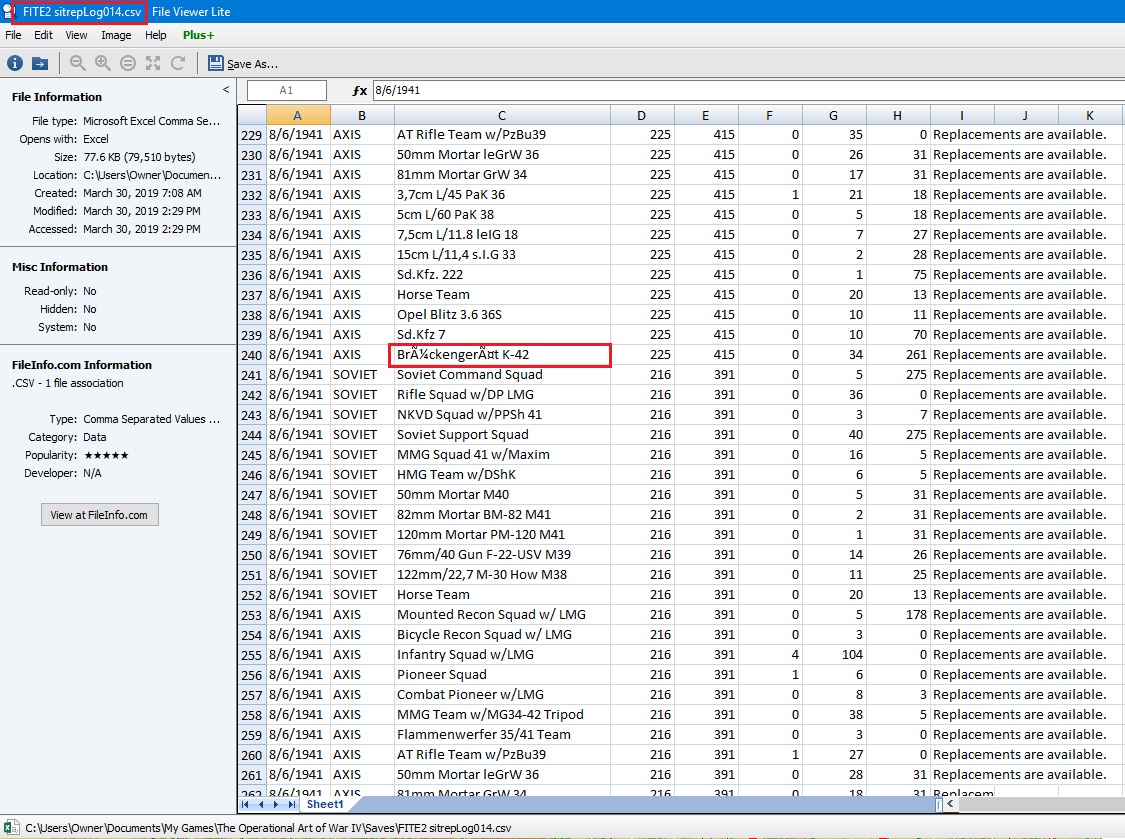Click the Modified date value in File Information
The width and height of the screenshot is (1125, 839).
tap(142, 211)
